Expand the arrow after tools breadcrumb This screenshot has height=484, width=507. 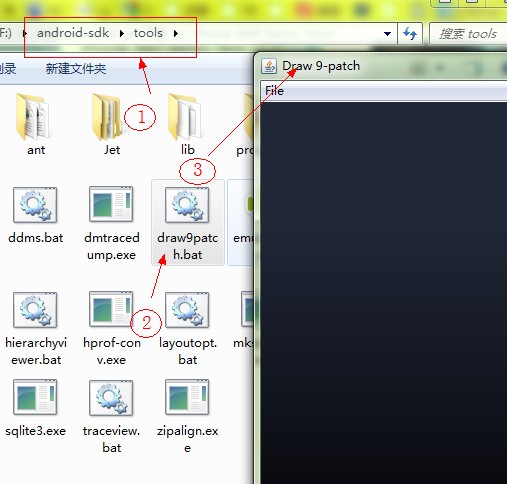[176, 33]
